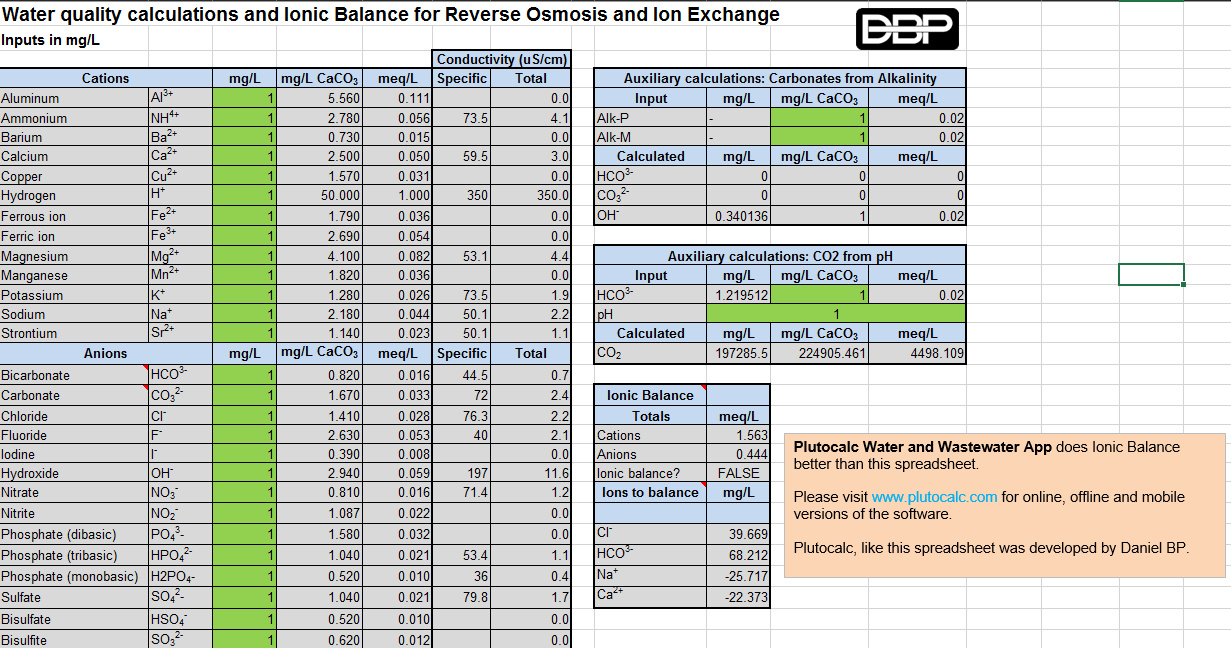
Task: Select the Bicarbonate label cell with comment marker
Action: pos(74,375)
